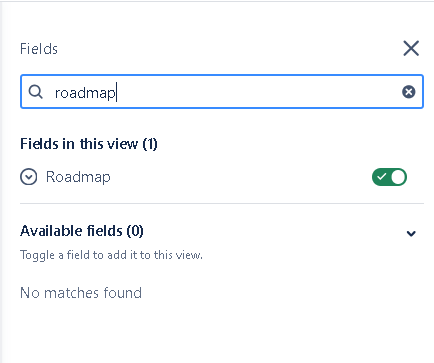Clear the roadmap search text
Screen dimensions: 434x363
pos(409,92)
